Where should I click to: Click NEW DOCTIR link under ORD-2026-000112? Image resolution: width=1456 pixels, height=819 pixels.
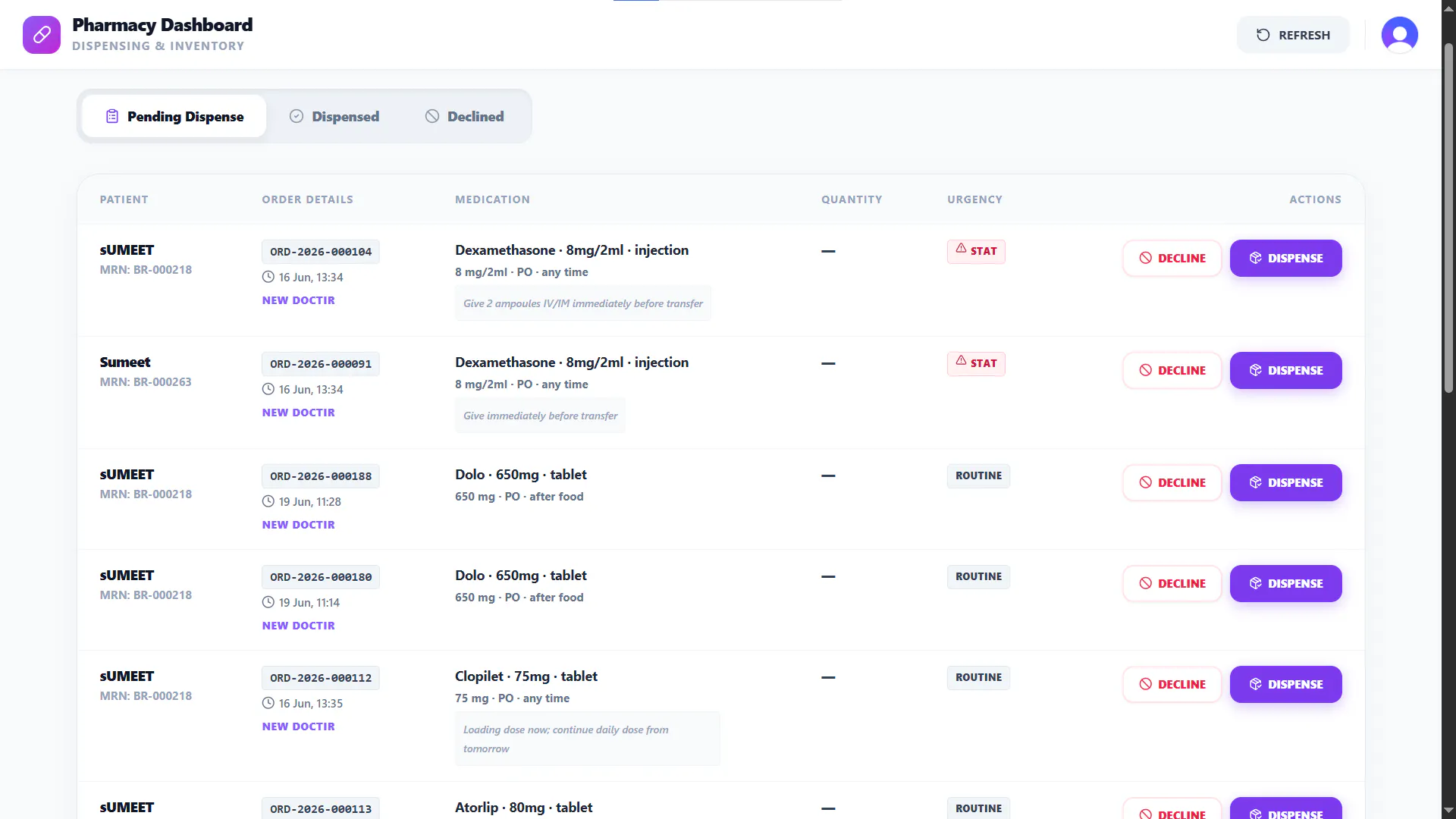coord(298,726)
